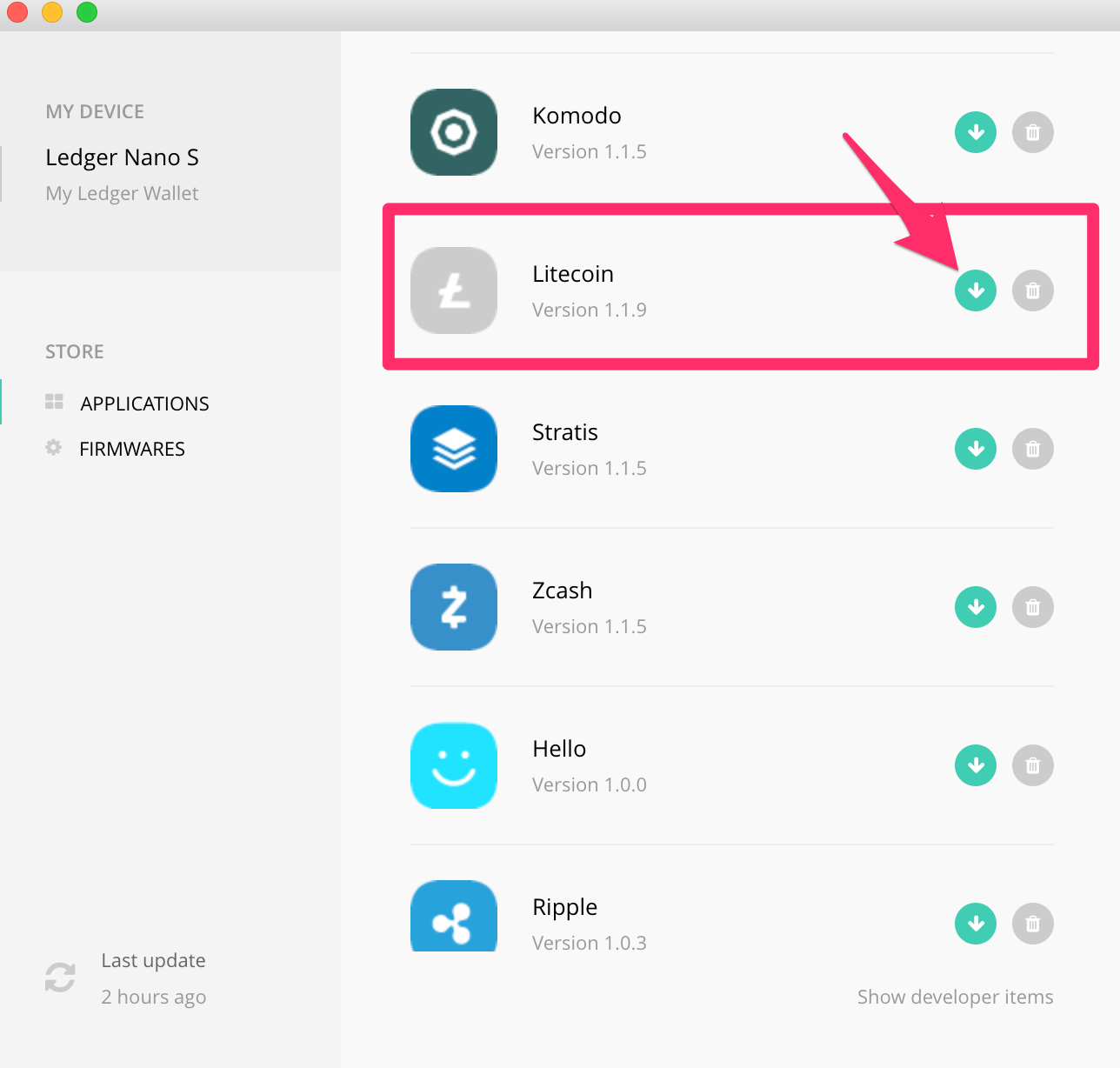Click the Litecoin app logo
Screen dimensions: 1120x1068
pos(454,290)
